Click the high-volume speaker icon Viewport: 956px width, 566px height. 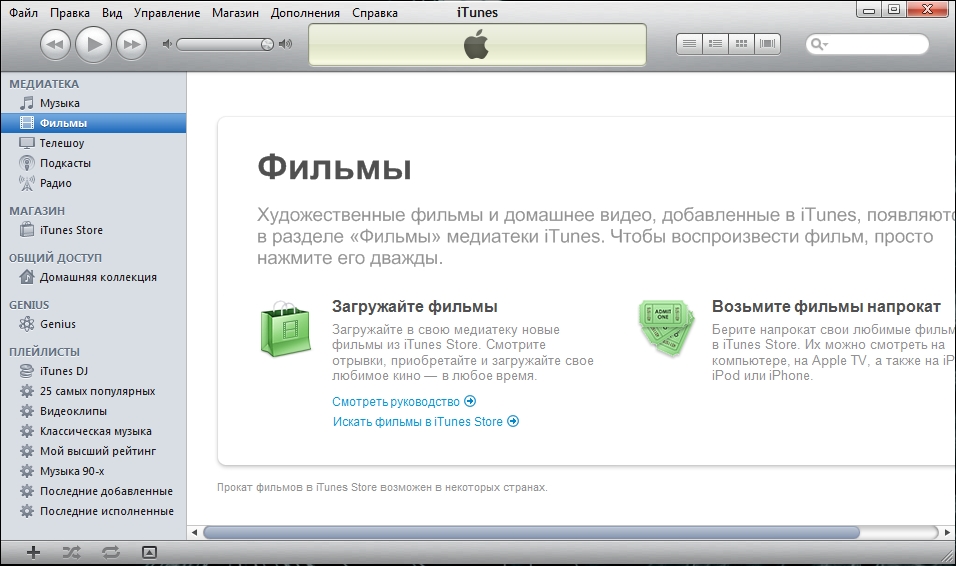tap(285, 44)
